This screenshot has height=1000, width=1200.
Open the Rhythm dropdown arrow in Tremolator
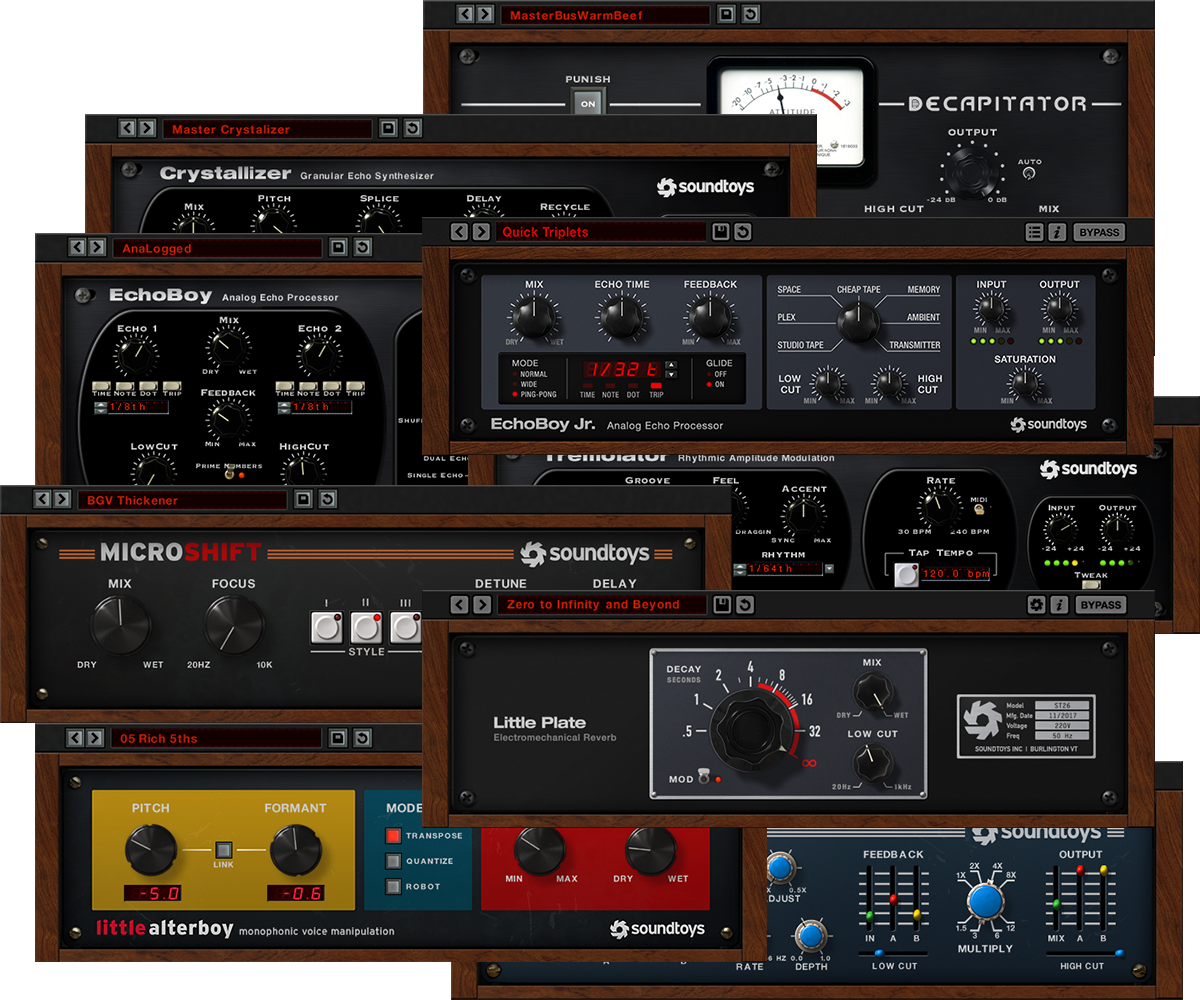(829, 569)
